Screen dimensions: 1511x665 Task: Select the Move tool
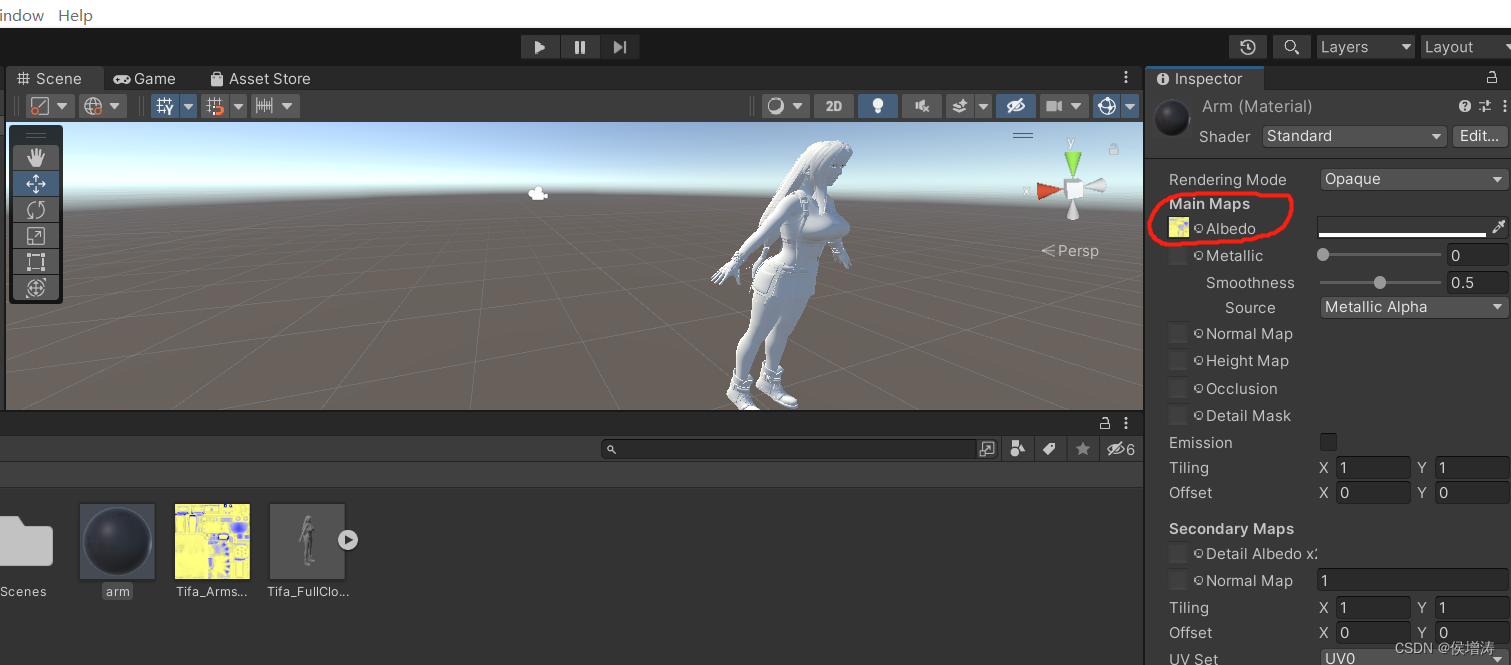pyautogui.click(x=36, y=184)
